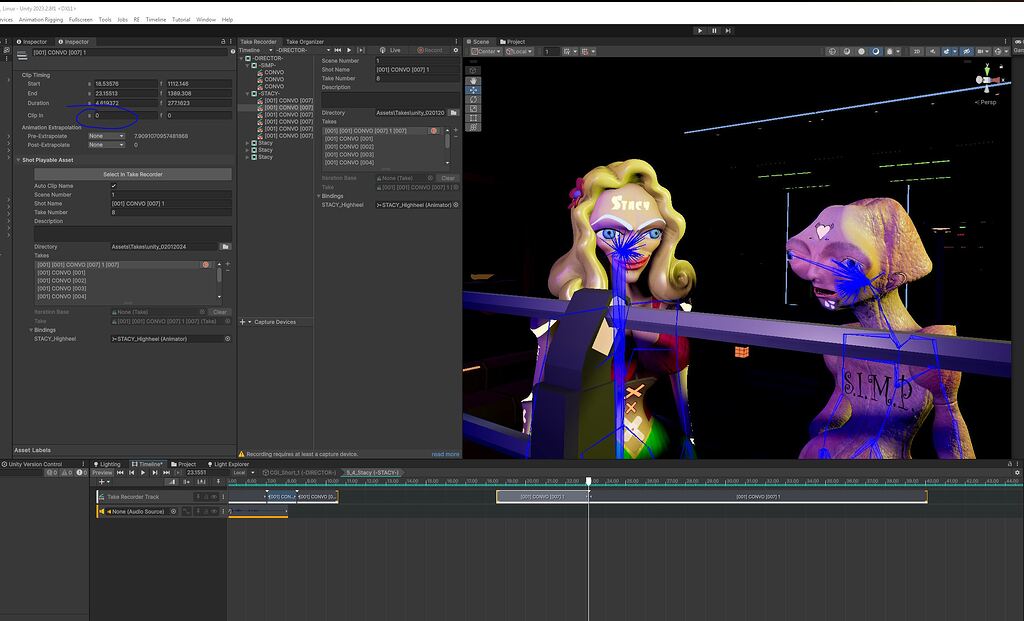Click the timeline time field showing 23.1551

(x=196, y=472)
